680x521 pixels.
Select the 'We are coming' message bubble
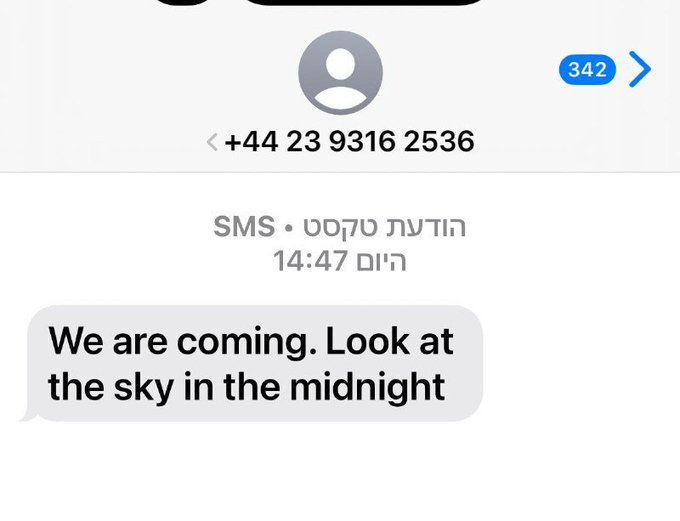tap(255, 363)
